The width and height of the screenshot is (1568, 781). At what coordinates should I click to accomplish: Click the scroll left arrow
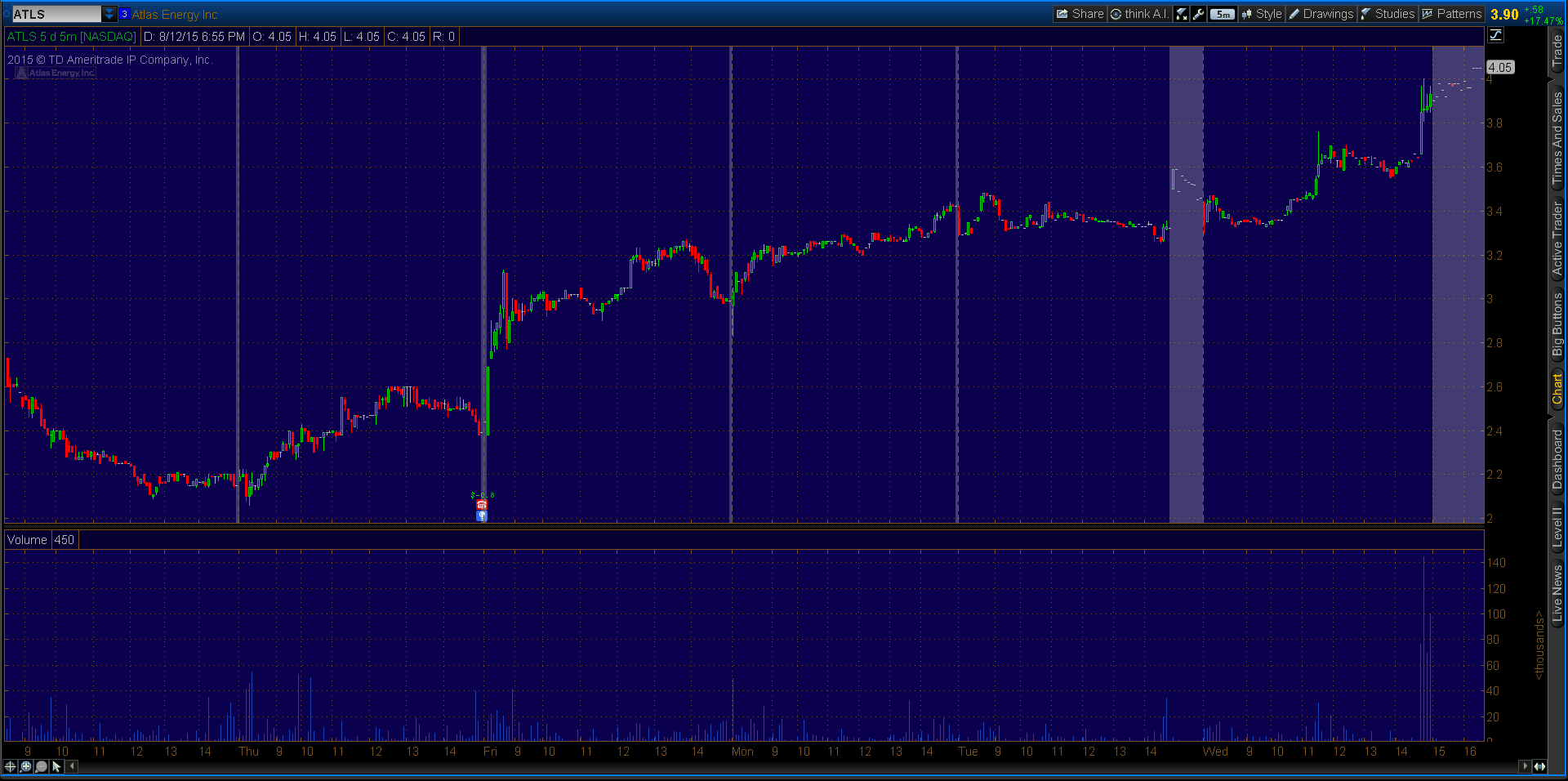click(72, 766)
